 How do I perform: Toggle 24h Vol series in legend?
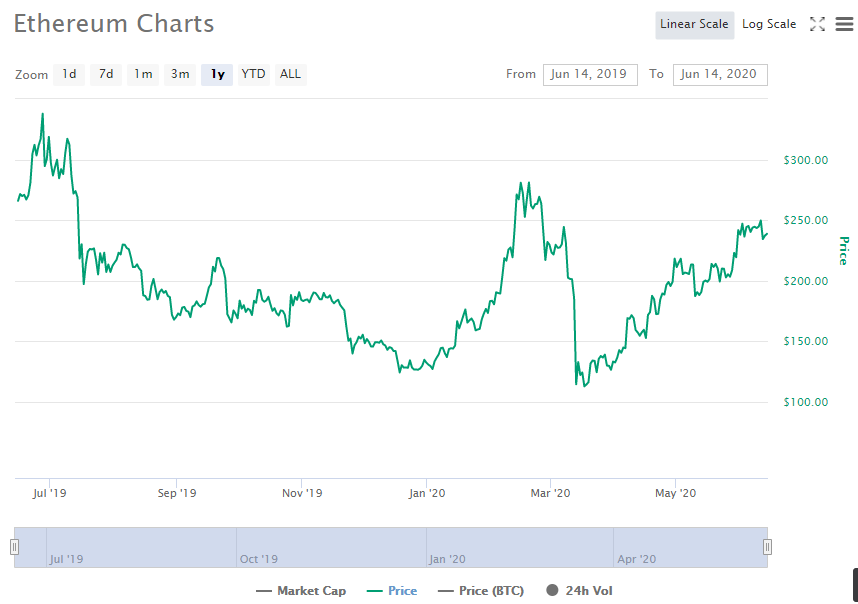(579, 591)
